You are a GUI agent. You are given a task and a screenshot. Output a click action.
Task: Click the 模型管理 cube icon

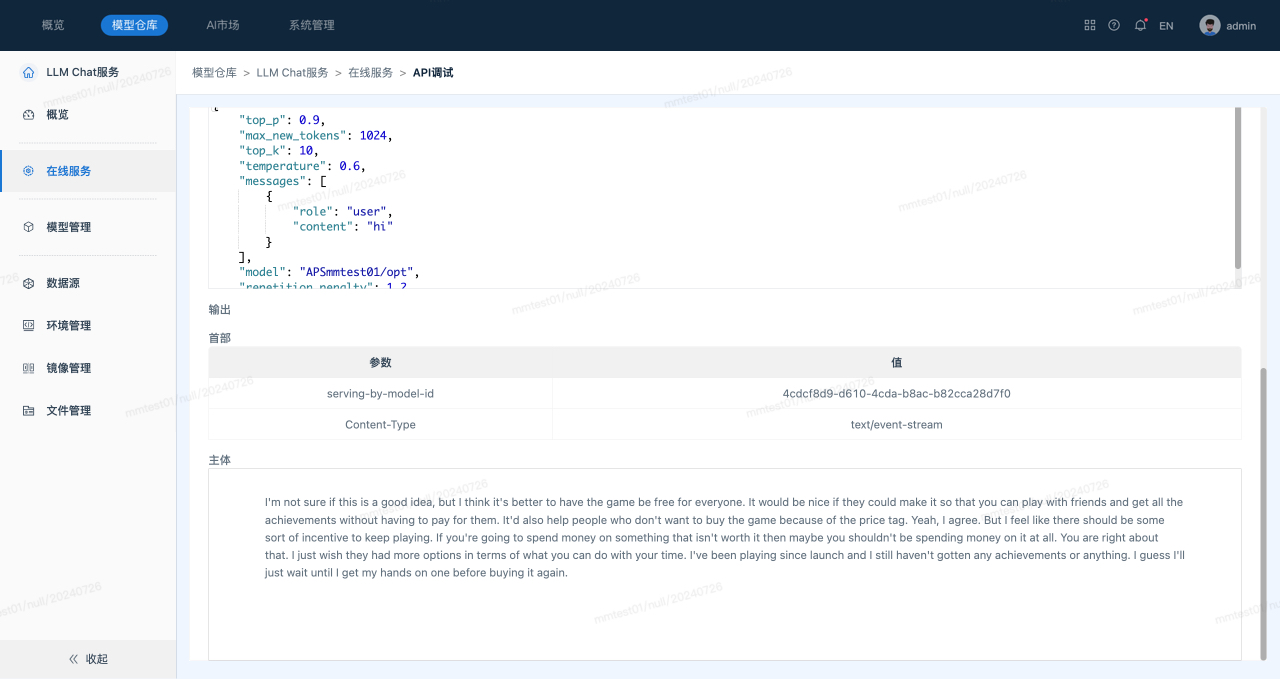28,227
